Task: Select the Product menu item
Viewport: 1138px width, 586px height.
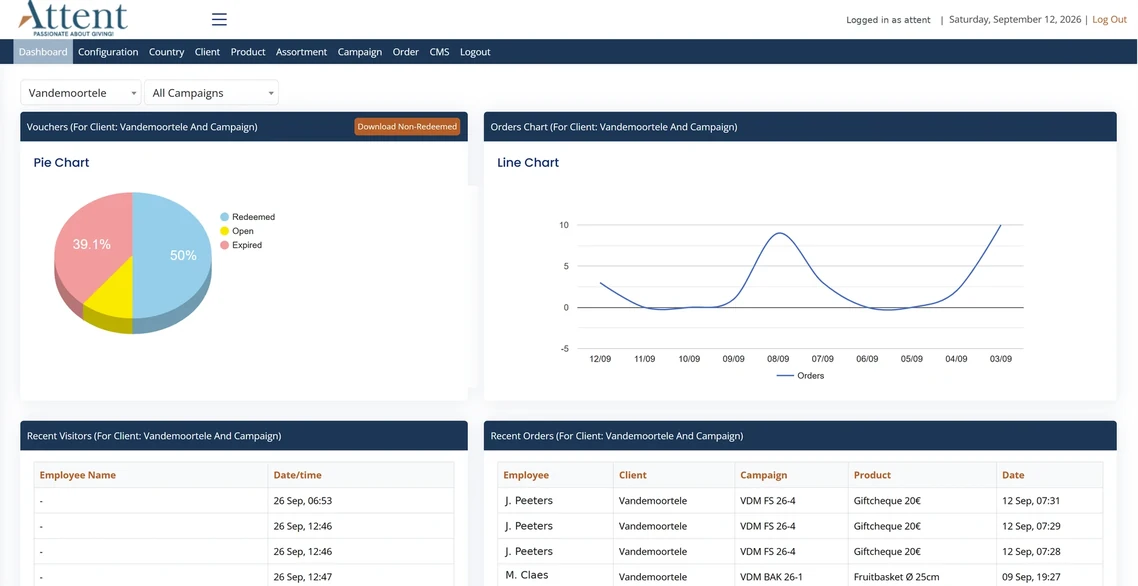Action: [x=248, y=52]
